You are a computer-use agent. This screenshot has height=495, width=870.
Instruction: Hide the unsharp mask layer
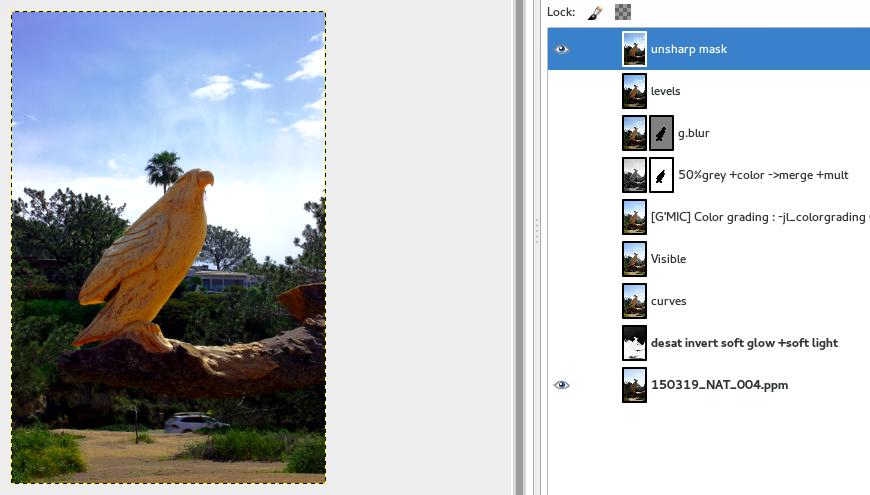coord(562,49)
